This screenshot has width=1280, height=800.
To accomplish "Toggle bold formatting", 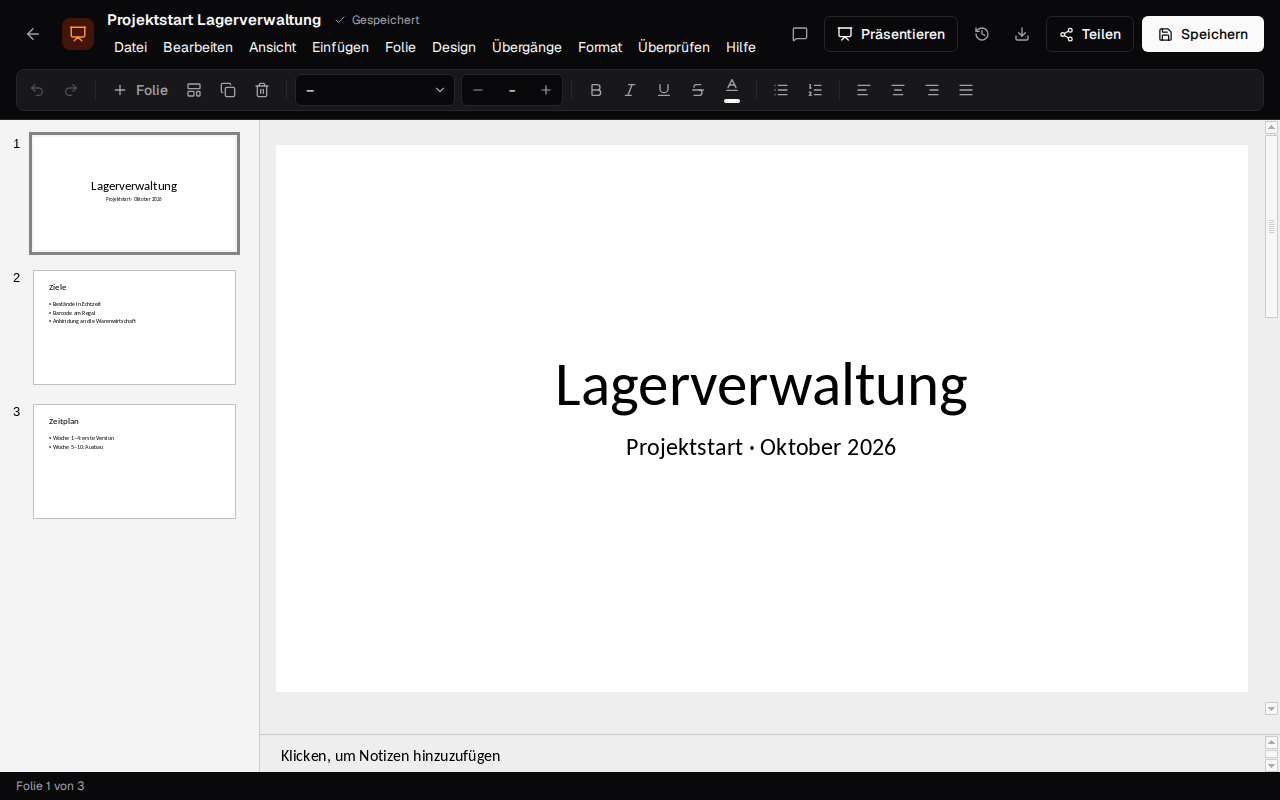I will (x=596, y=90).
